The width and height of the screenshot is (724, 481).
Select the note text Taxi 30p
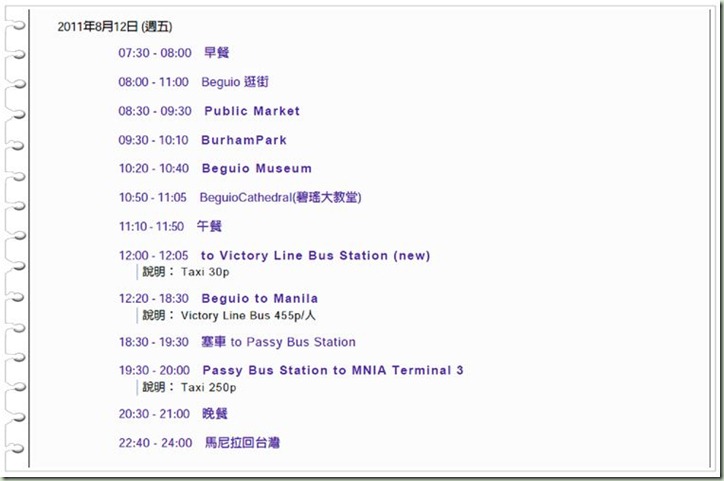click(205, 272)
